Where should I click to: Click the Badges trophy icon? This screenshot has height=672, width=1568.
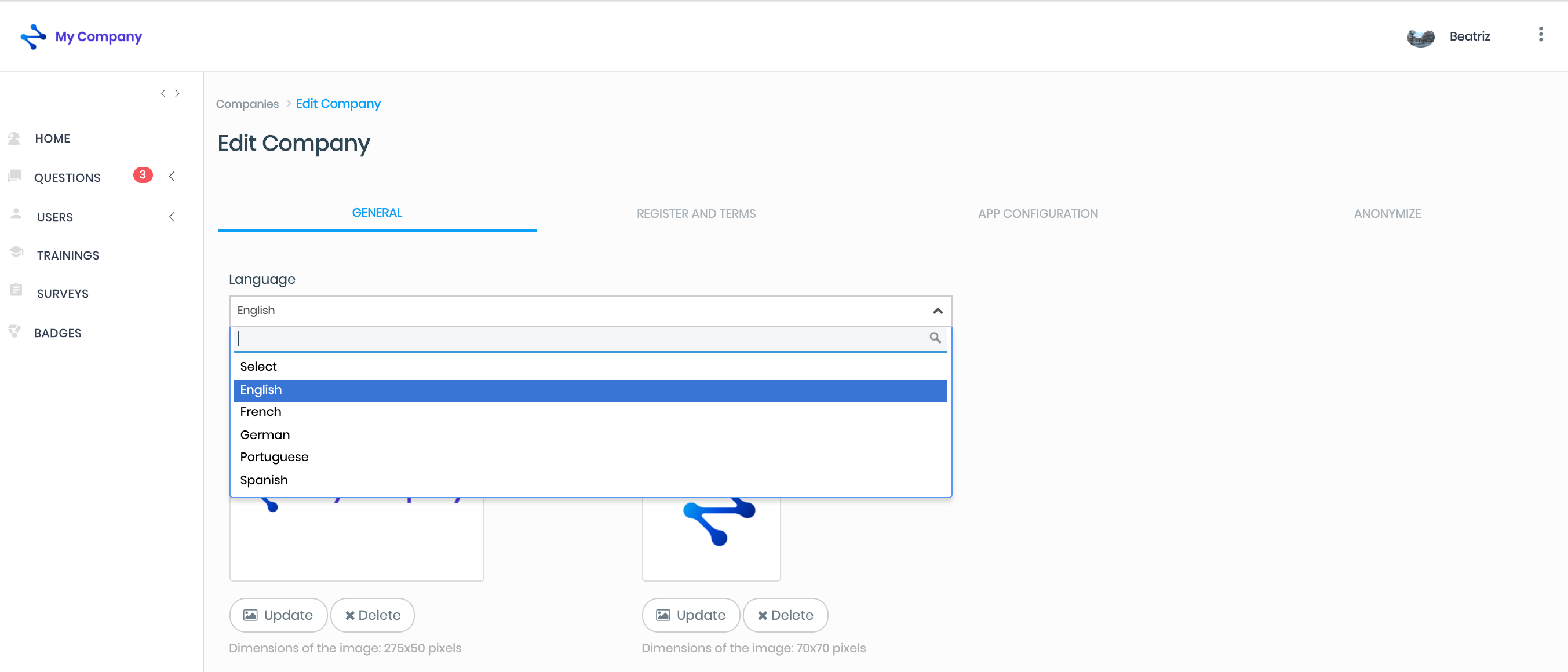(14, 331)
